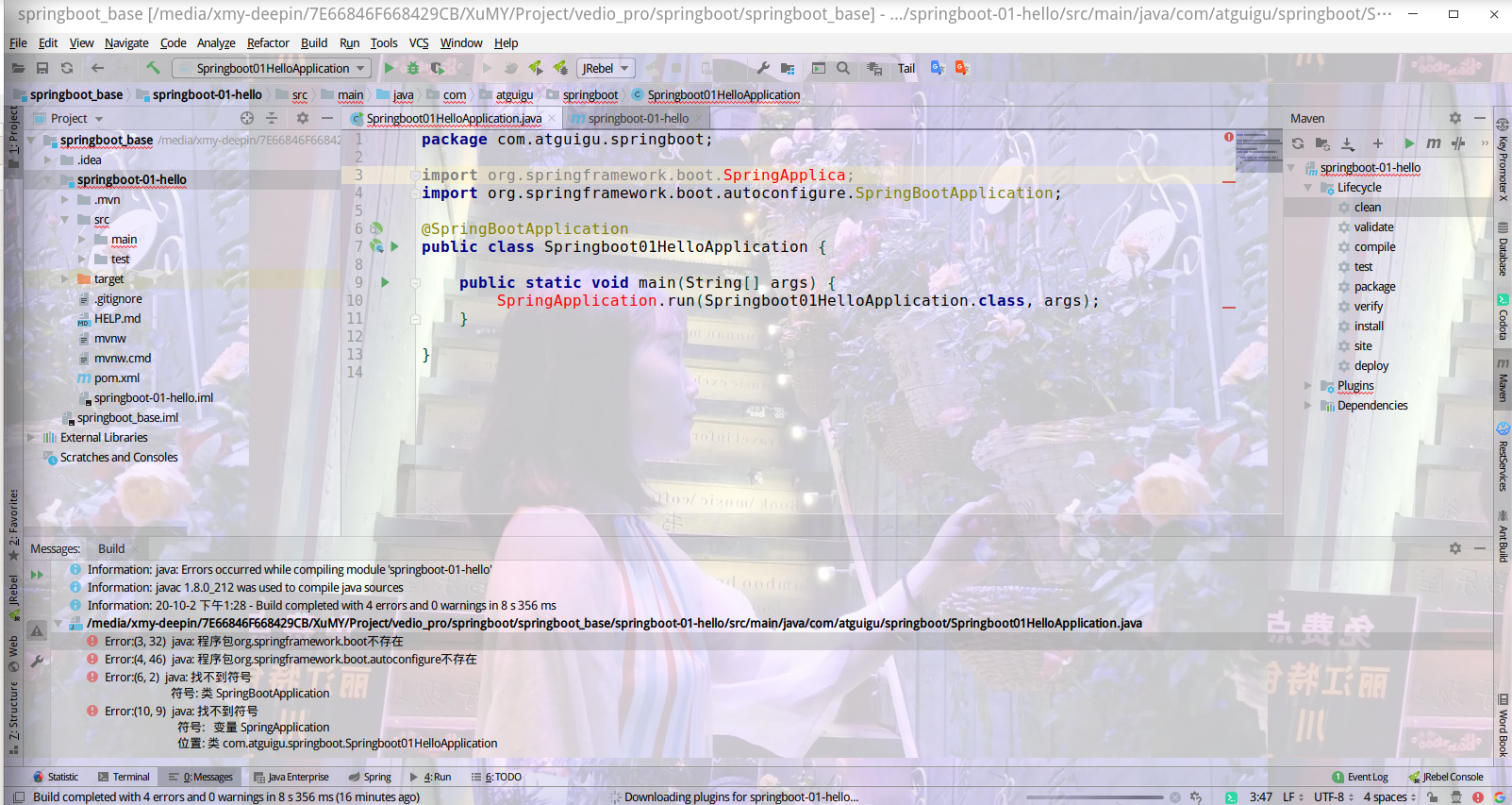Open the Database side tool window
The height and width of the screenshot is (805, 1512).
click(x=1503, y=249)
